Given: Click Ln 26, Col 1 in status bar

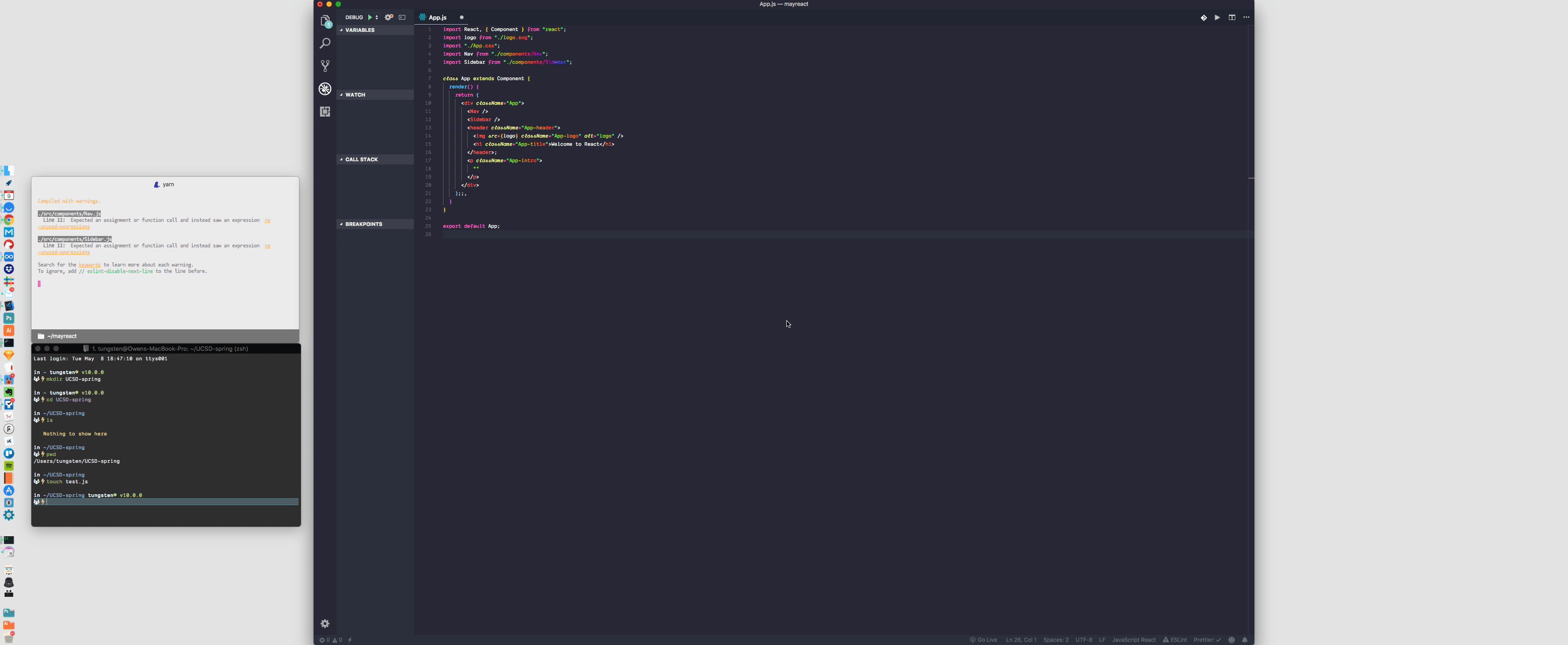Looking at the screenshot, I should coord(1021,640).
